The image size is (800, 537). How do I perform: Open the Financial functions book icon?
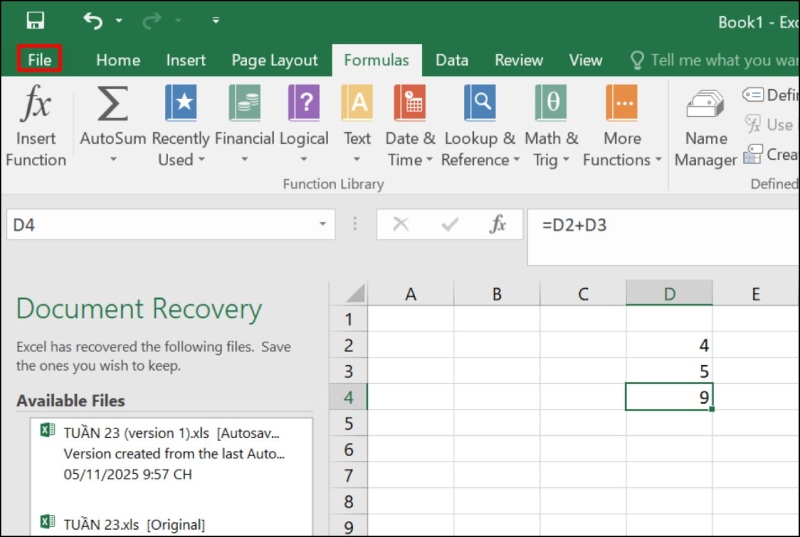(x=244, y=103)
